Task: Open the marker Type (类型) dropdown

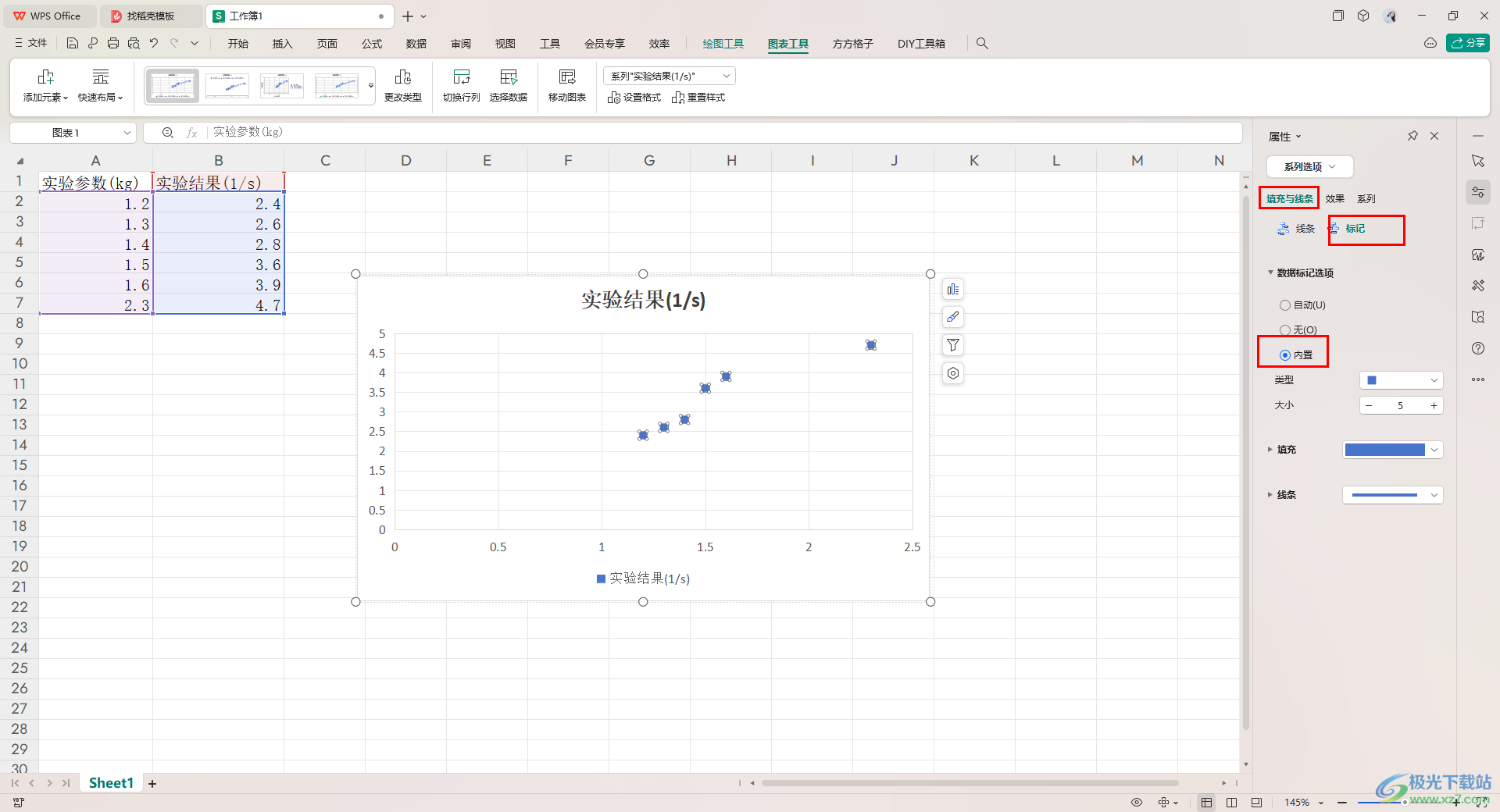Action: click(1401, 380)
